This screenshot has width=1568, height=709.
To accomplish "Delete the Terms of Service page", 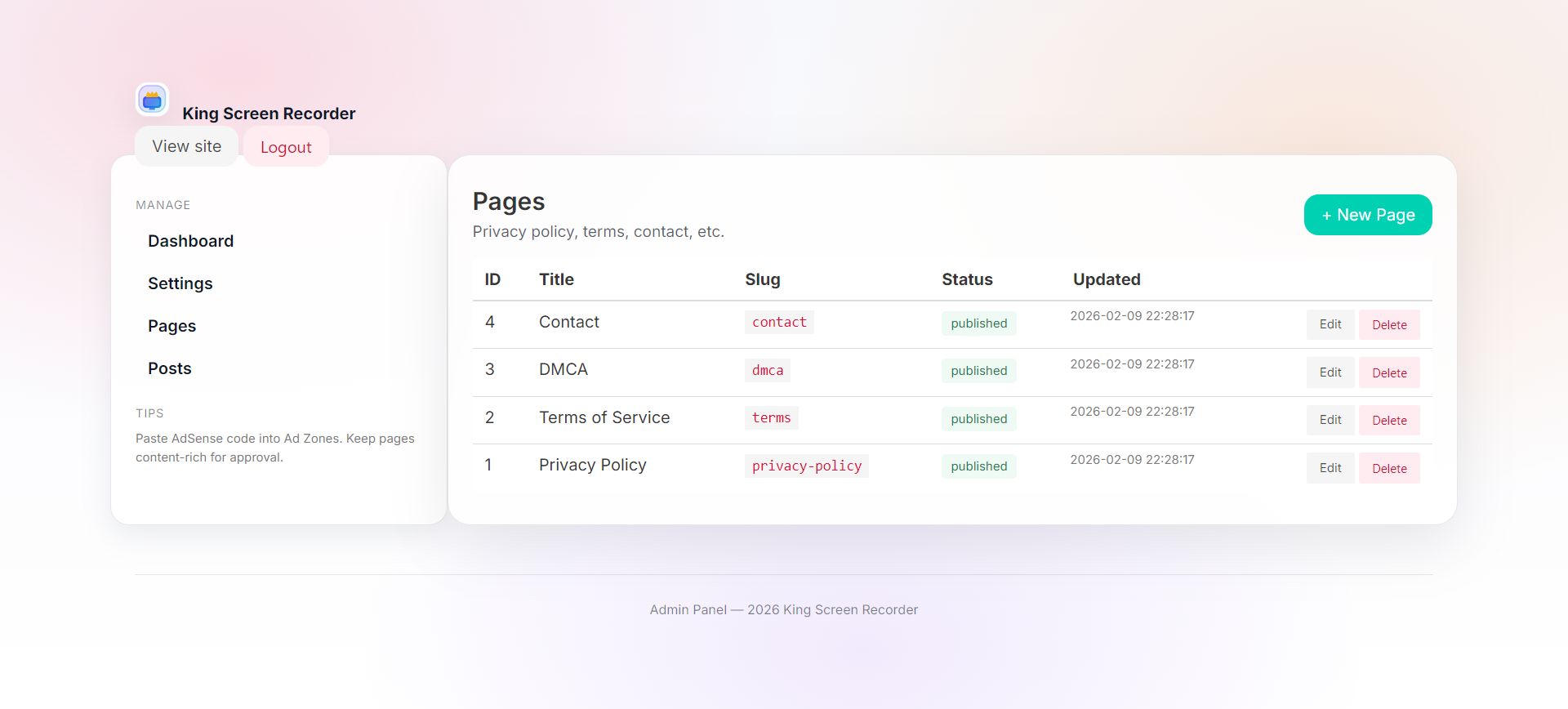I will point(1388,420).
